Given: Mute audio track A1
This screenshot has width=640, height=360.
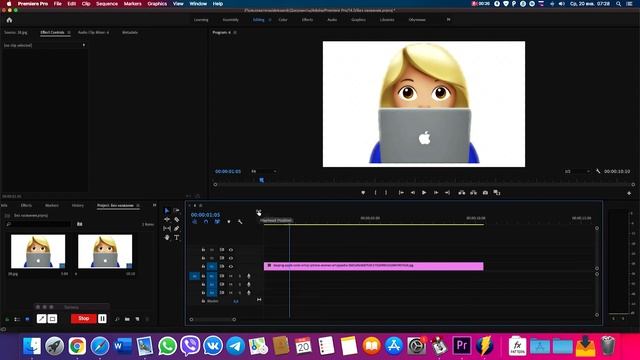Looking at the screenshot, I should pos(231,276).
